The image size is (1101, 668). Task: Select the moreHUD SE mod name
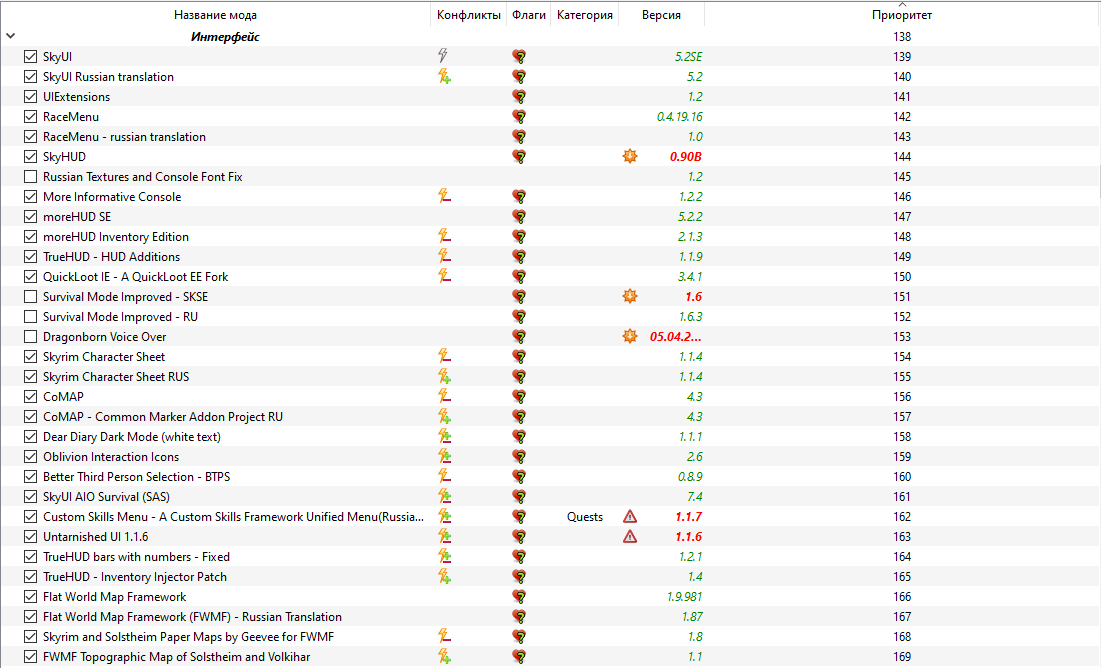[77, 216]
